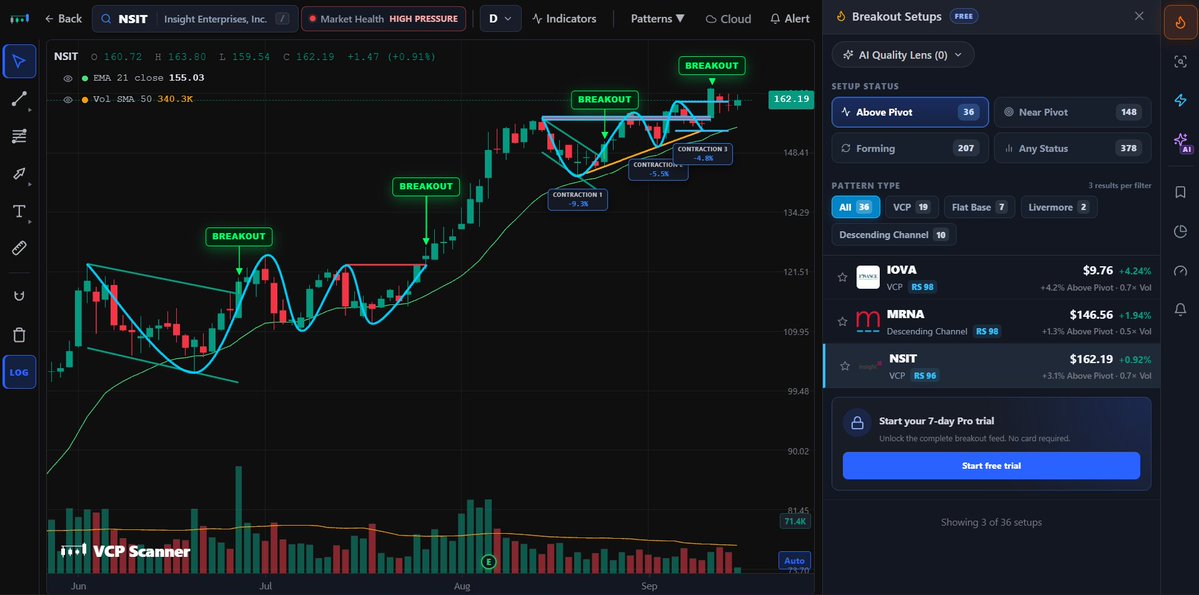Select the Any Status filter

tap(1073, 148)
